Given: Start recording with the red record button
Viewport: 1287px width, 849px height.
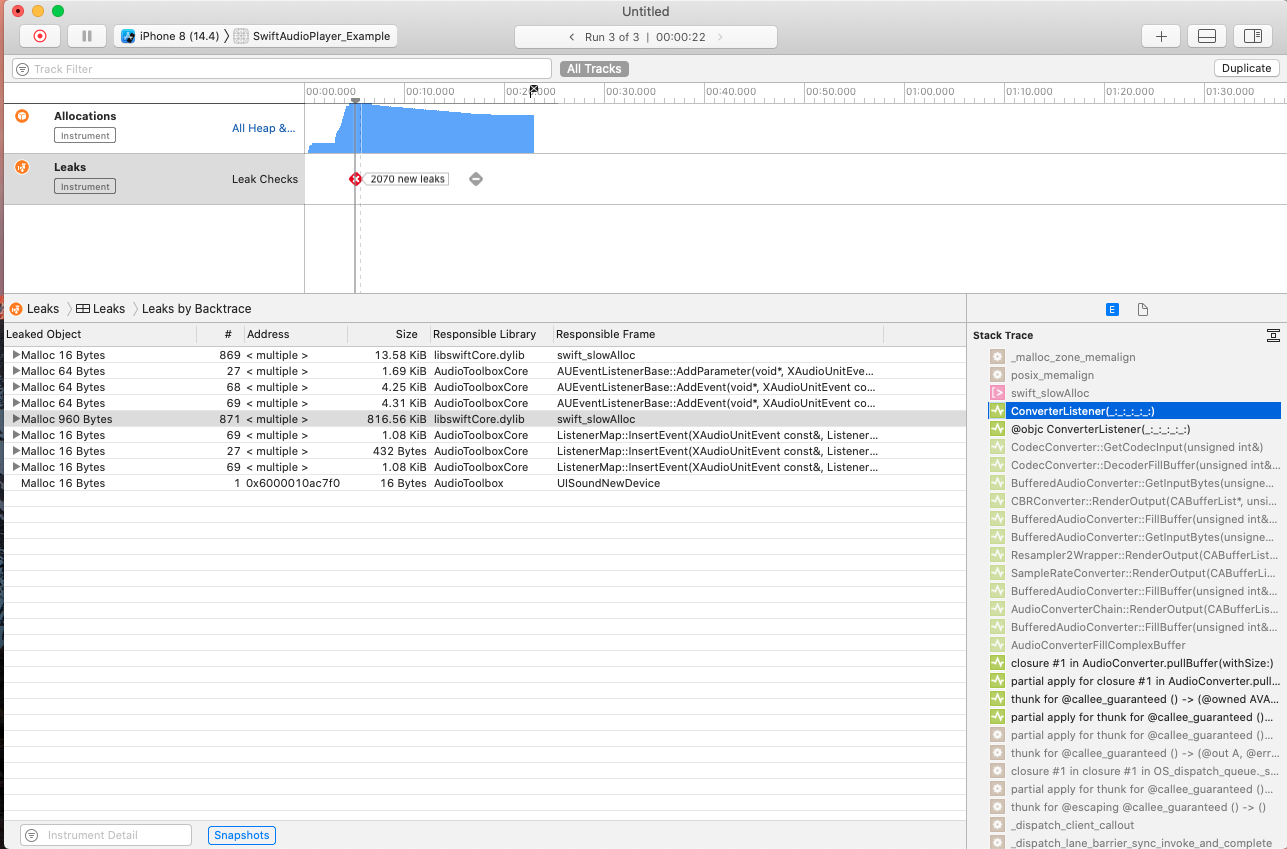Looking at the screenshot, I should 40,36.
